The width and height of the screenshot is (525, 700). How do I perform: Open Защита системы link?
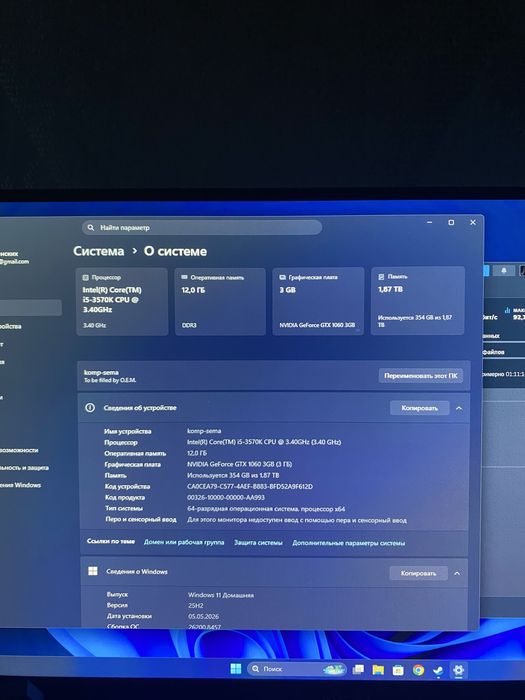(x=258, y=542)
